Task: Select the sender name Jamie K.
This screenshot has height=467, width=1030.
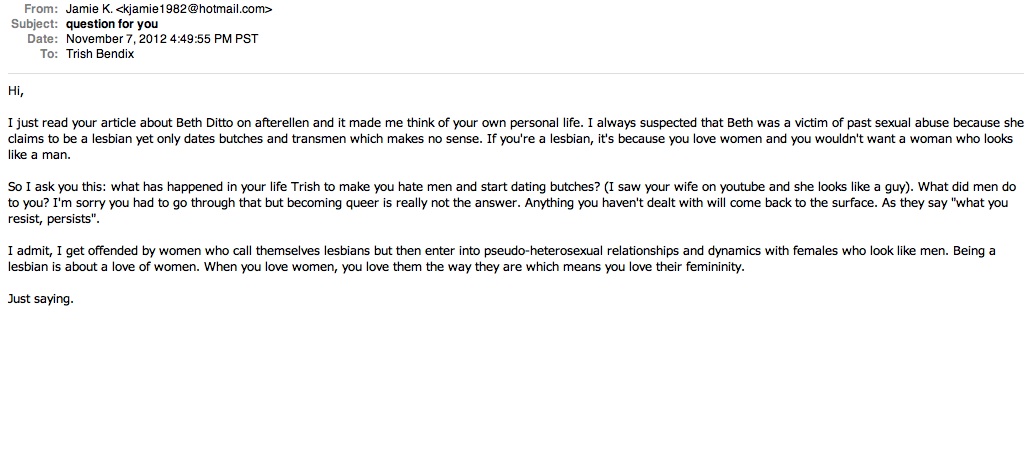Action: [89, 9]
